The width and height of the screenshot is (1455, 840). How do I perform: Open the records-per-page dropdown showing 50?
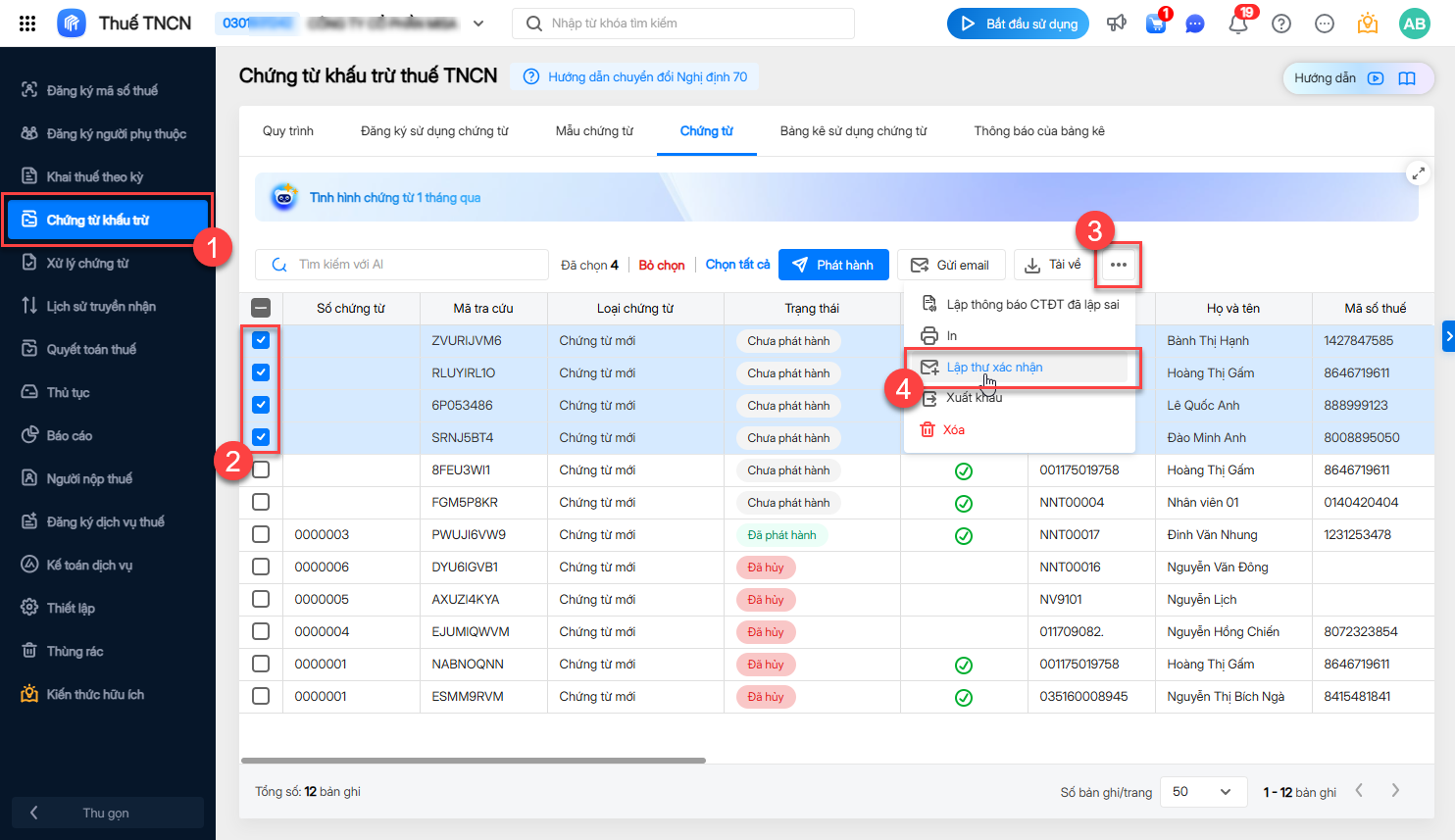tap(1203, 792)
